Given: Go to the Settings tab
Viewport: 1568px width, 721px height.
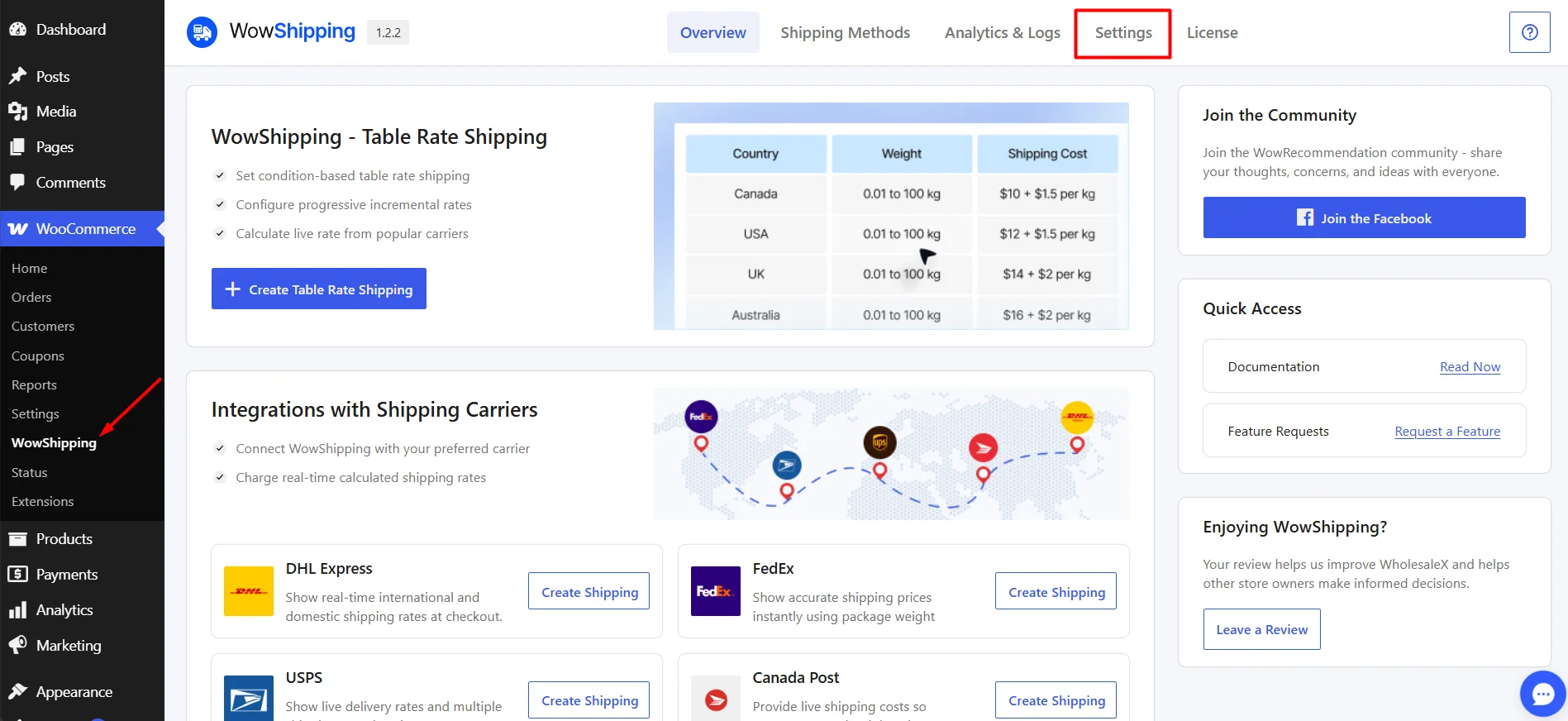Looking at the screenshot, I should click(x=1123, y=33).
